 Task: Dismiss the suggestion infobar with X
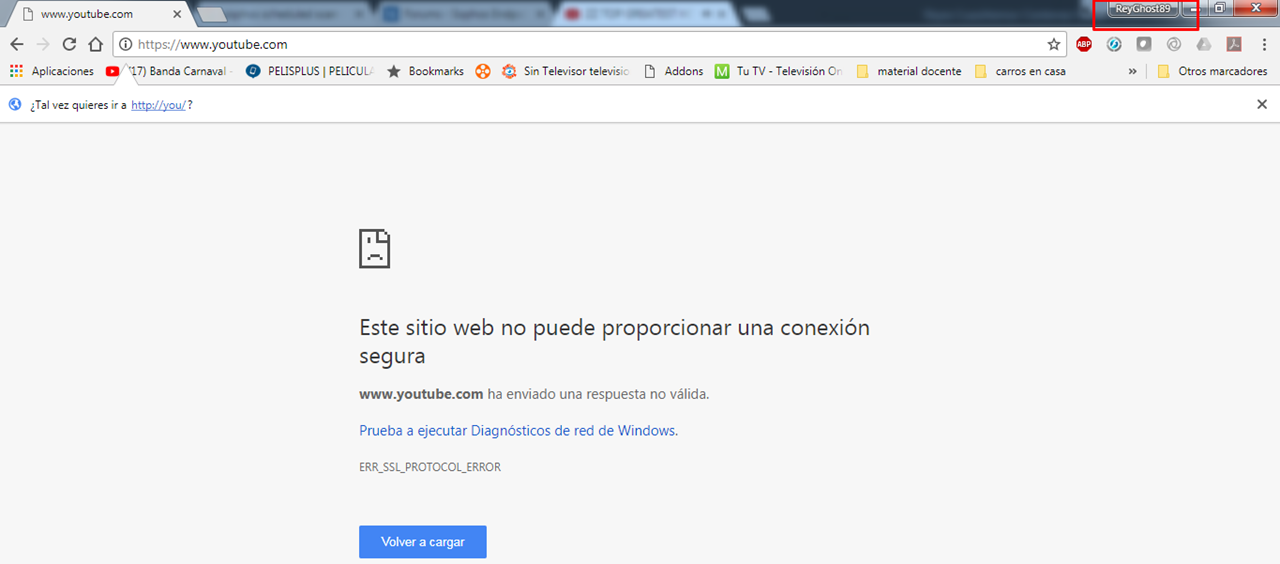1262,104
